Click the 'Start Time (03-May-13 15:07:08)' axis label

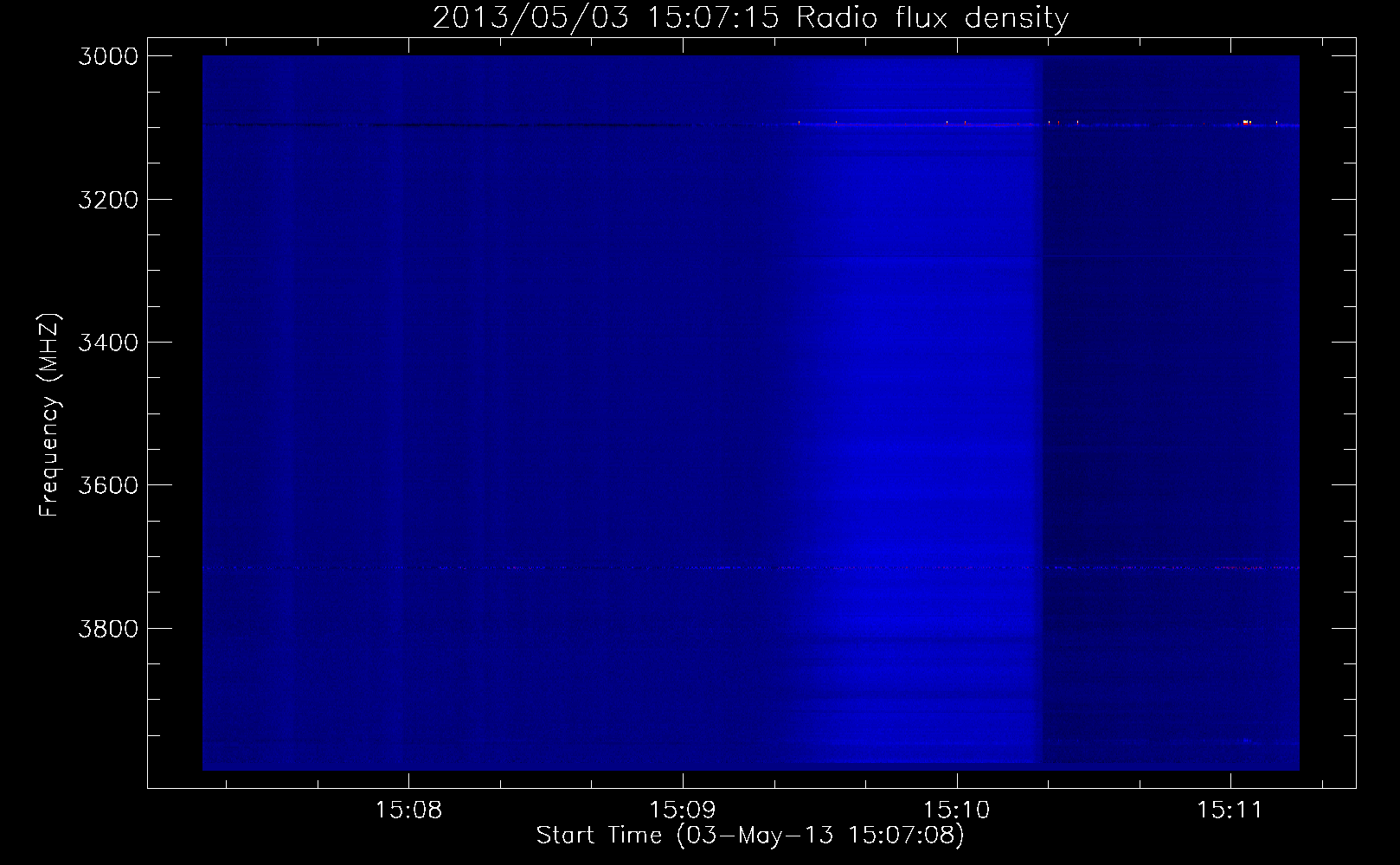[x=750, y=836]
